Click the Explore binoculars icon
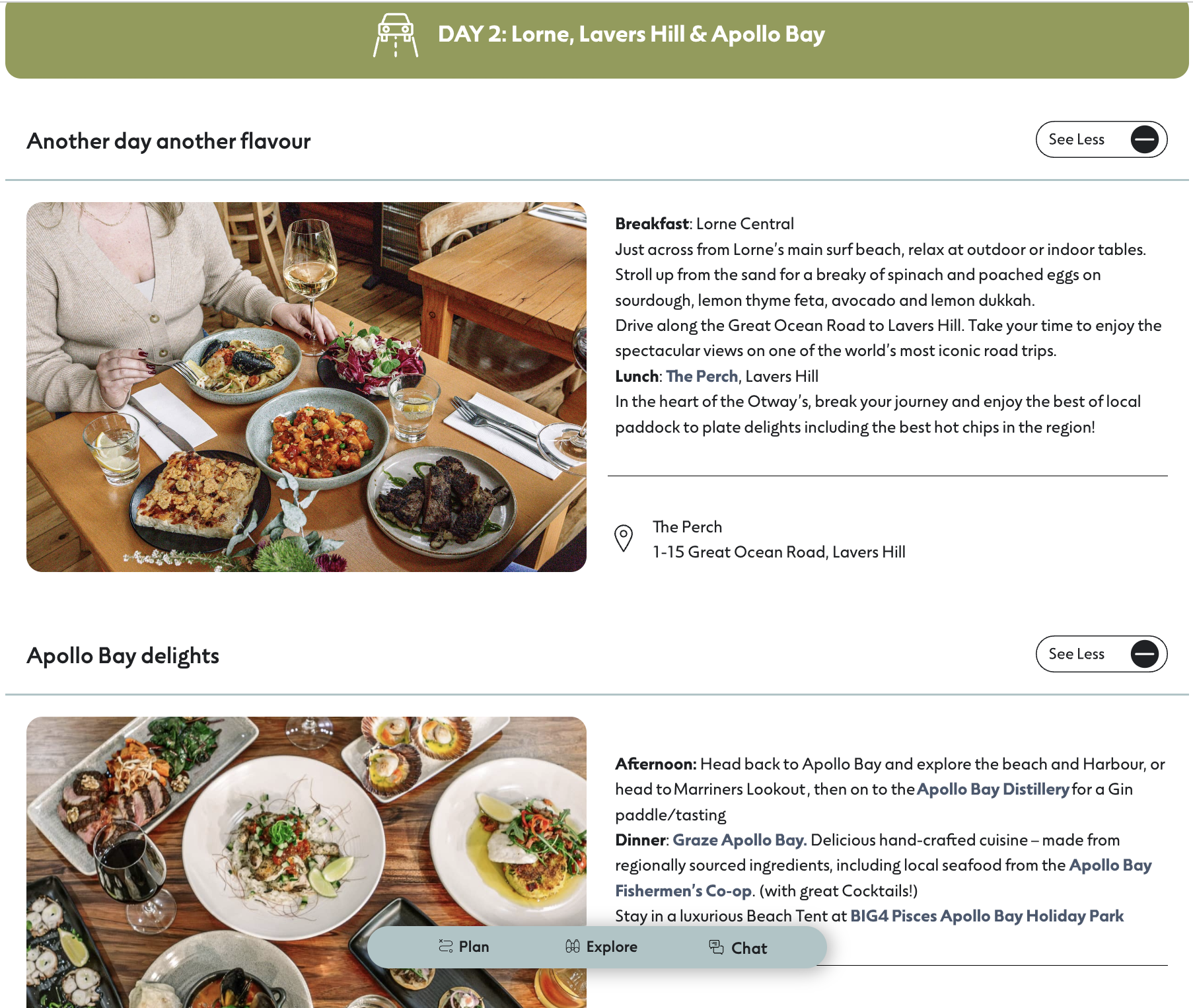Viewport: 1193px width, 1008px height. tap(573, 946)
